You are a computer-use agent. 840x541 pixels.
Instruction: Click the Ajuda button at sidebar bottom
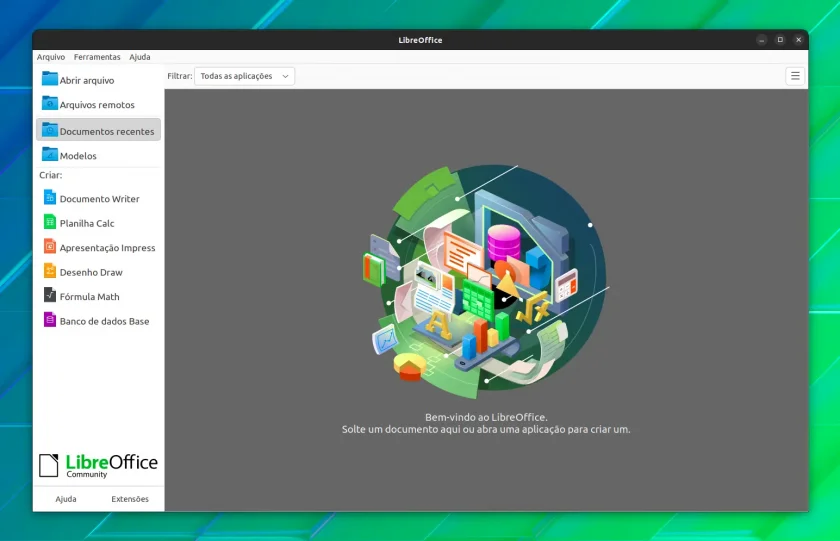pos(66,499)
